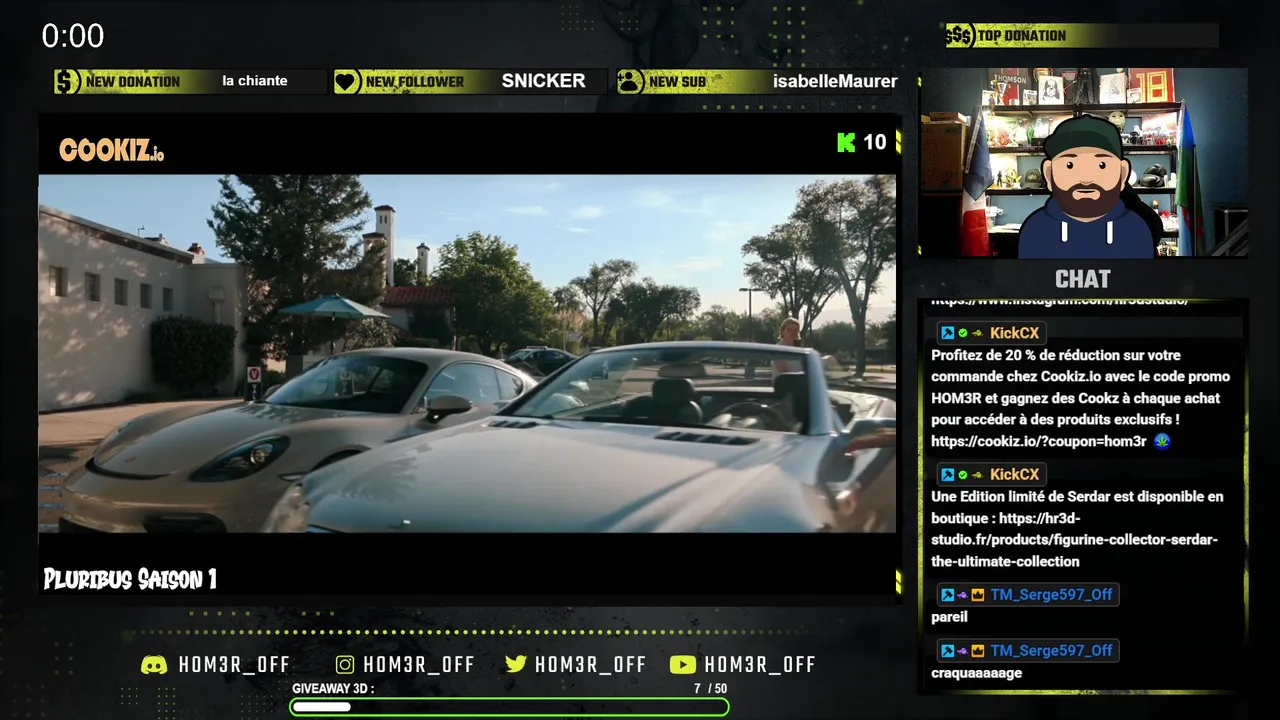Click the 'craquaaaaage' chat message
Screen dimensions: 1280x720
pos(976,674)
